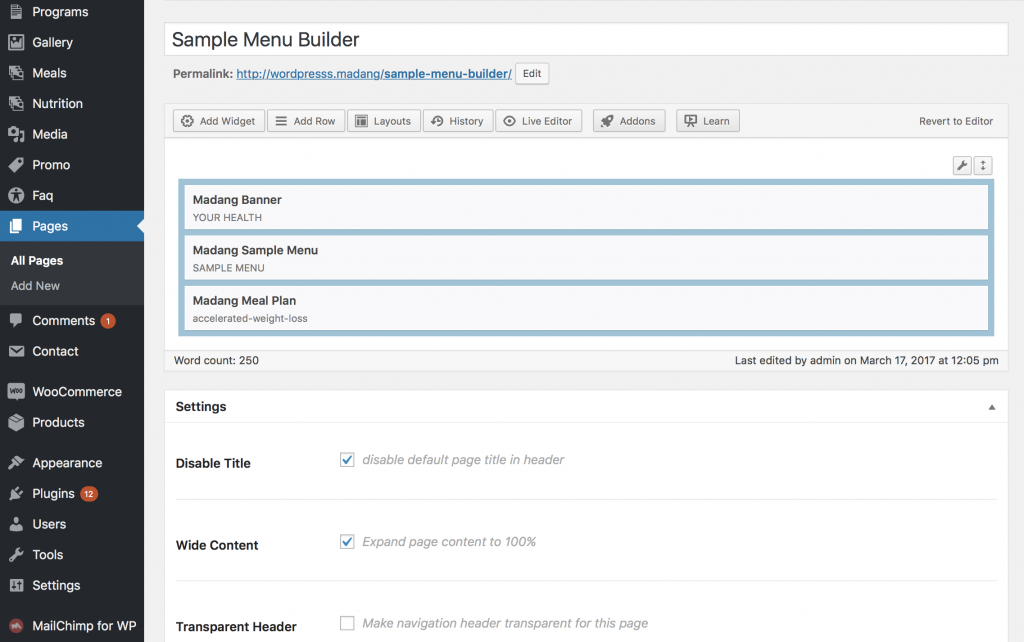Click the Gallery sidebar icon
The height and width of the screenshot is (642, 1024).
pos(16,42)
